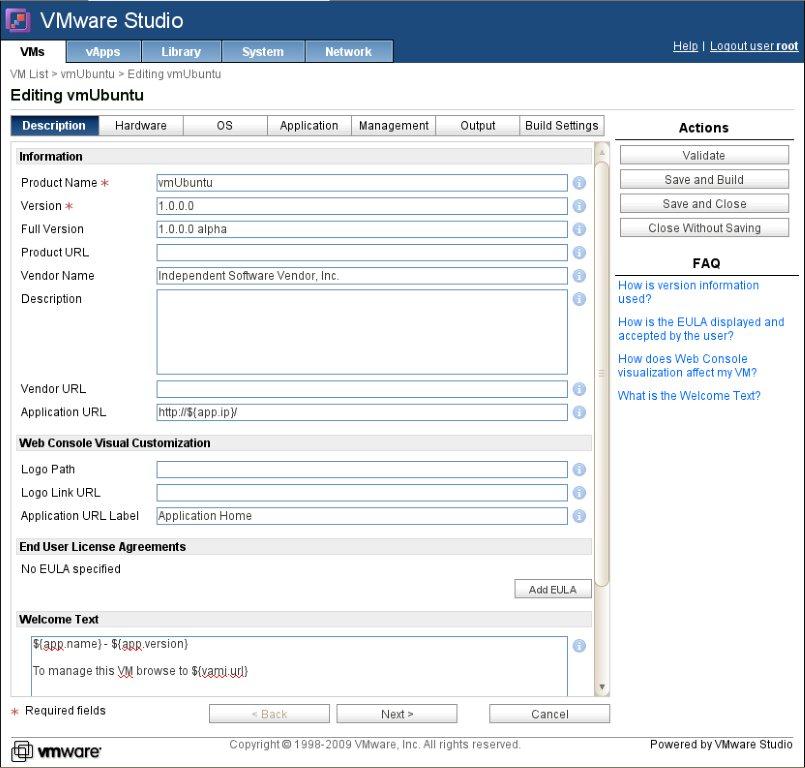Click the Validate button

pyautogui.click(x=704, y=155)
